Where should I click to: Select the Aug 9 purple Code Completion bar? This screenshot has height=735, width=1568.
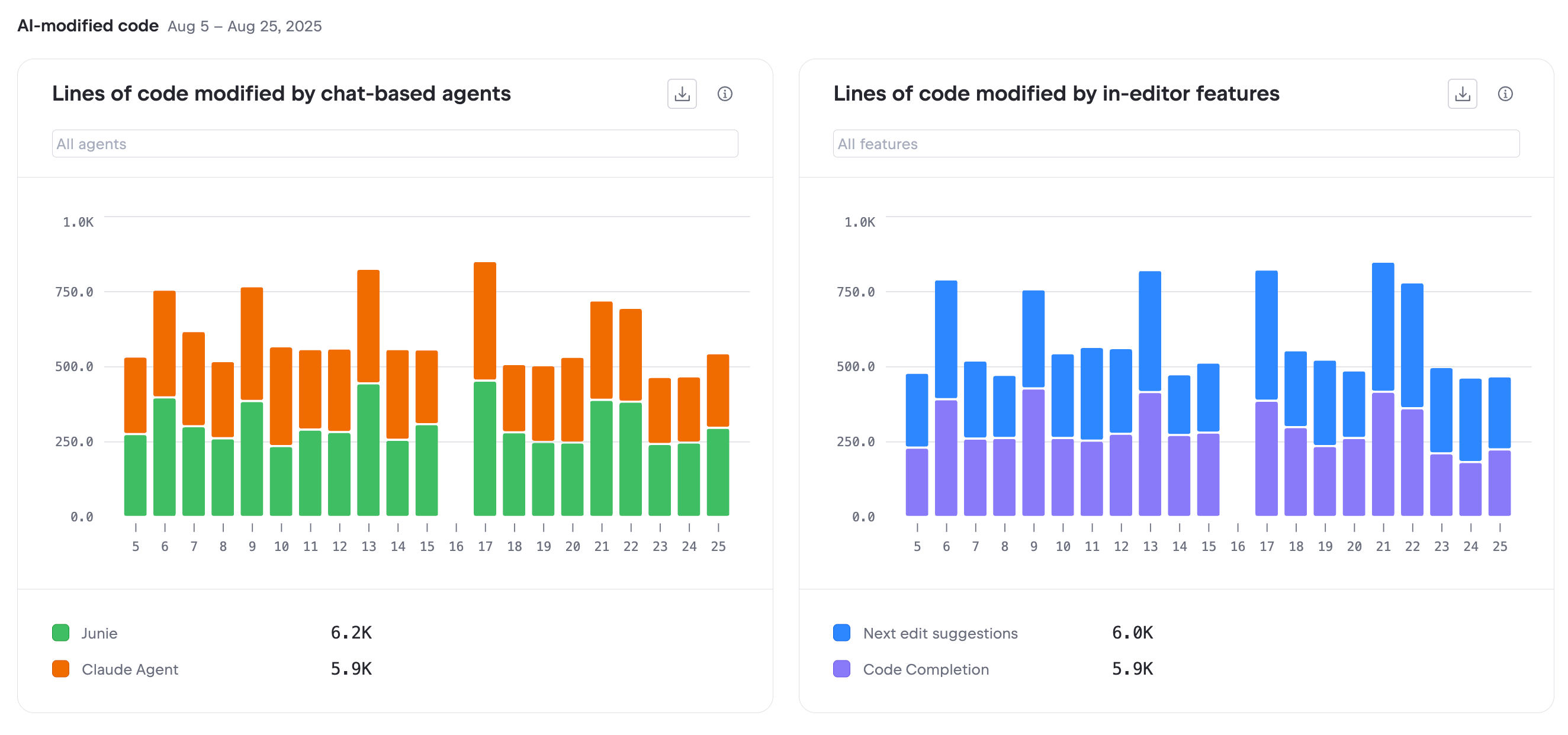[1033, 452]
